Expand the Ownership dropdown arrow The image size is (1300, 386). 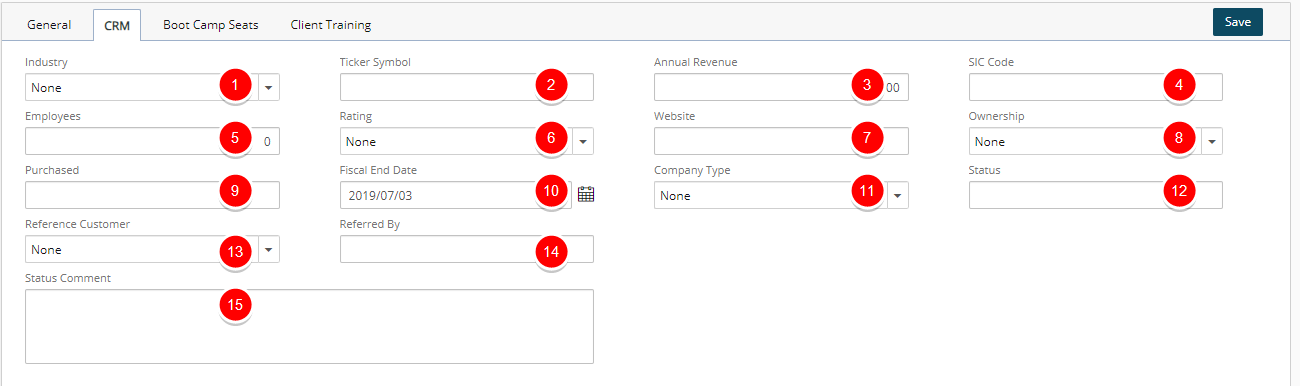1212,142
